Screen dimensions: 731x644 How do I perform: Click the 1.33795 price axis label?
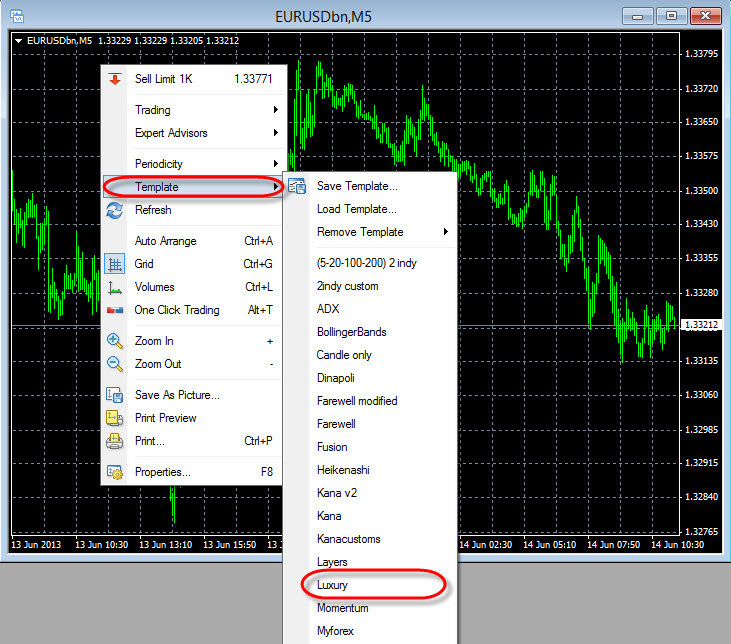coord(701,54)
